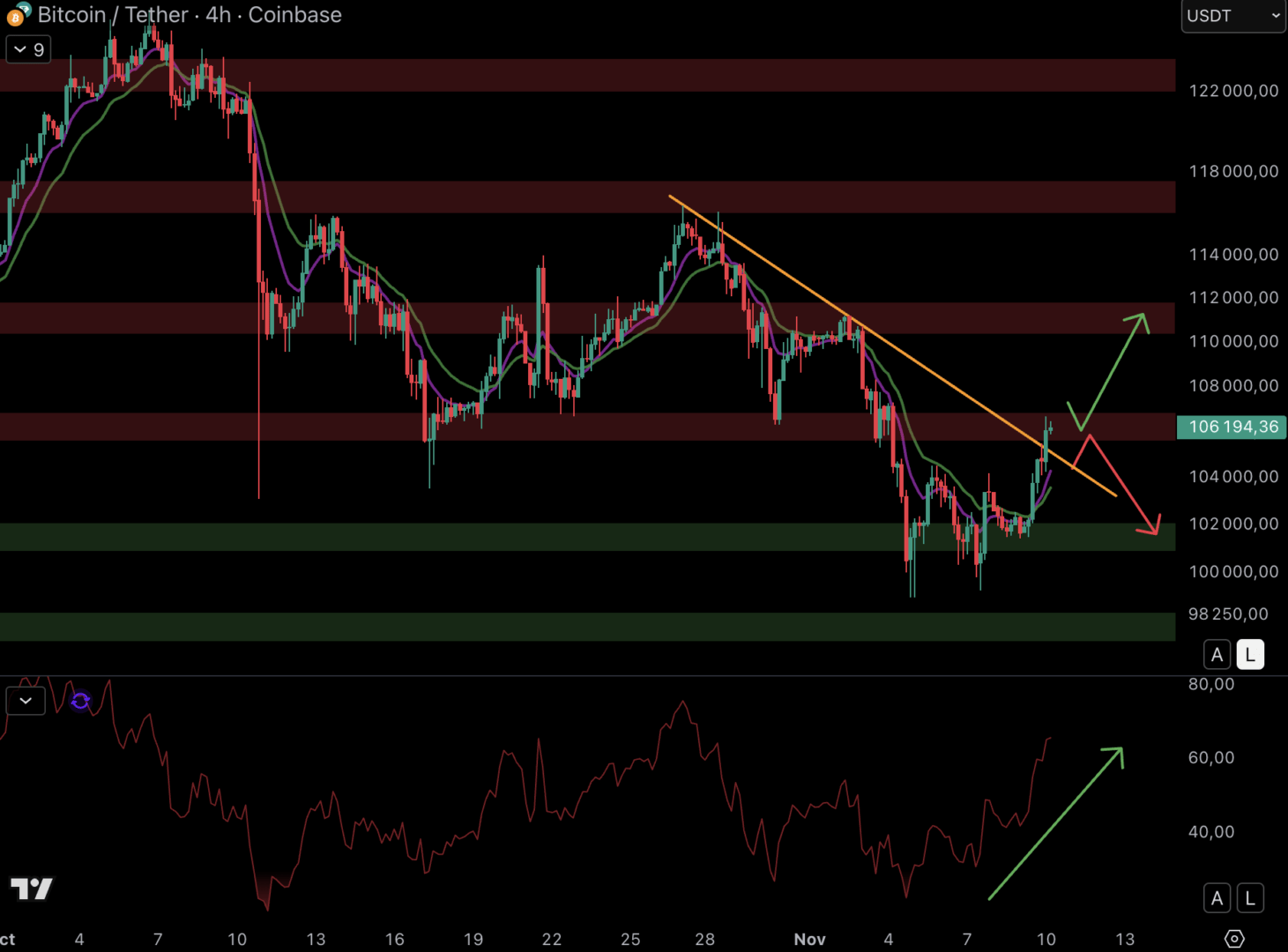Click the 98 250,00 price scale label

pos(1228,614)
